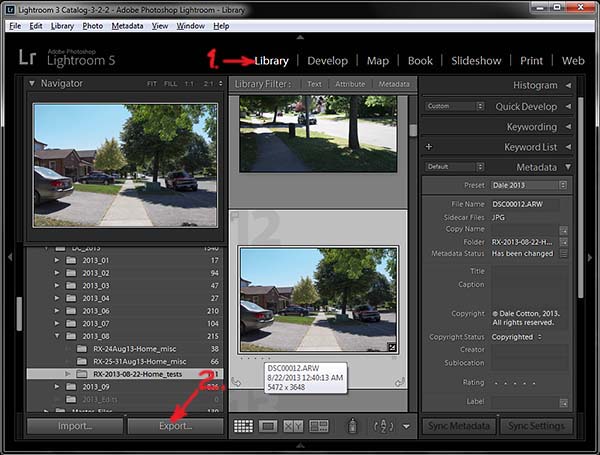The image size is (600, 455).
Task: Hide right panel with the edge arrow
Action: tap(590, 258)
